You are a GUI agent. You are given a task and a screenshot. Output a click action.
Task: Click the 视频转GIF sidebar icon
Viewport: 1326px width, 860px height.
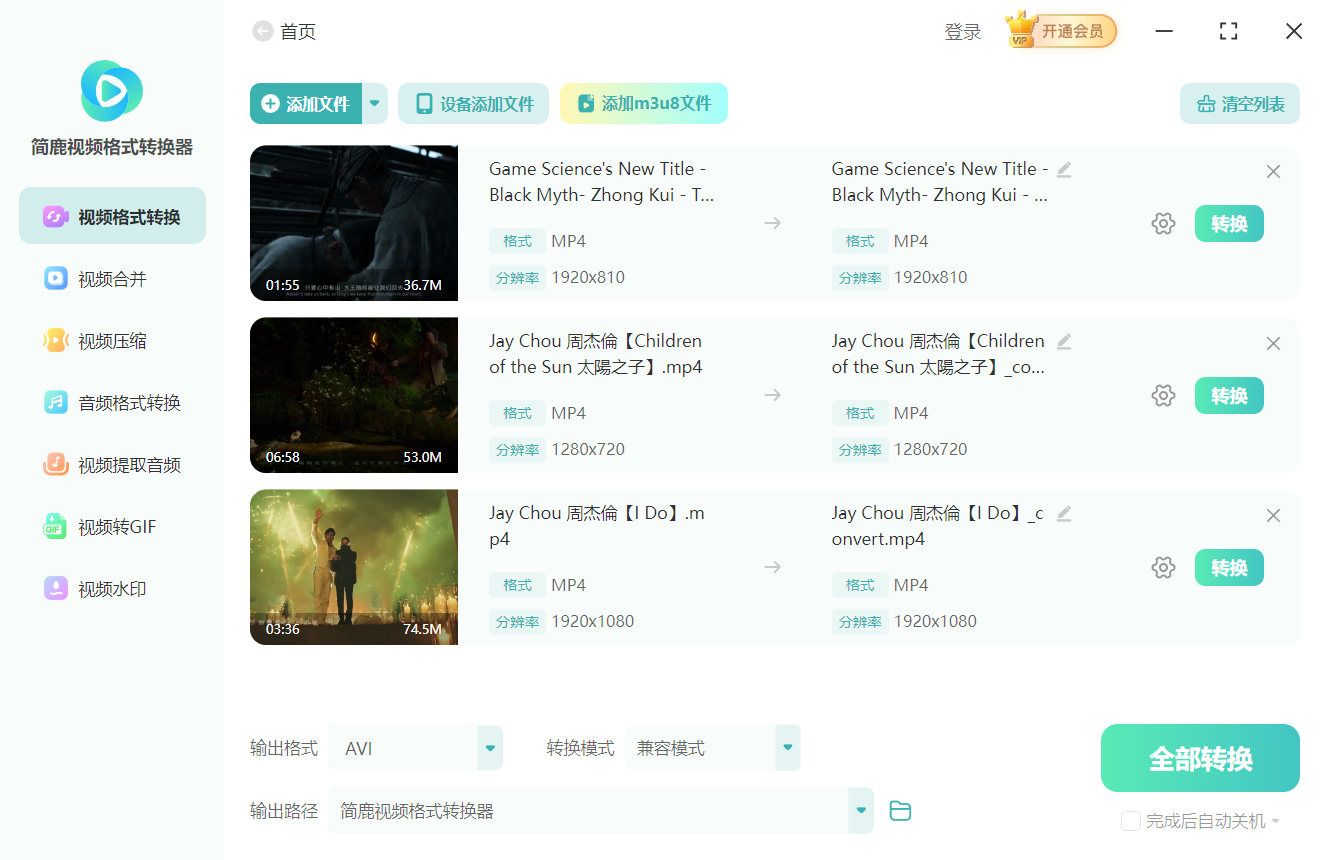(55, 526)
